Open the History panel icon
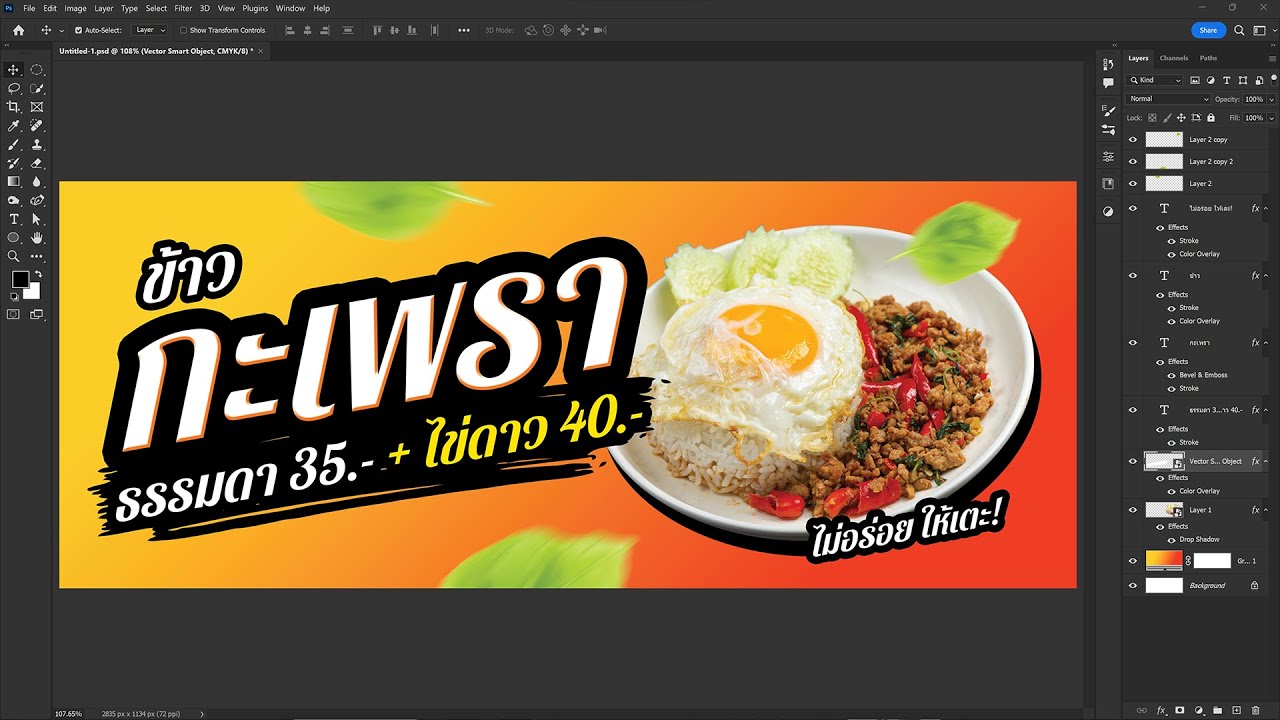This screenshot has height=720, width=1280. coord(1108,64)
